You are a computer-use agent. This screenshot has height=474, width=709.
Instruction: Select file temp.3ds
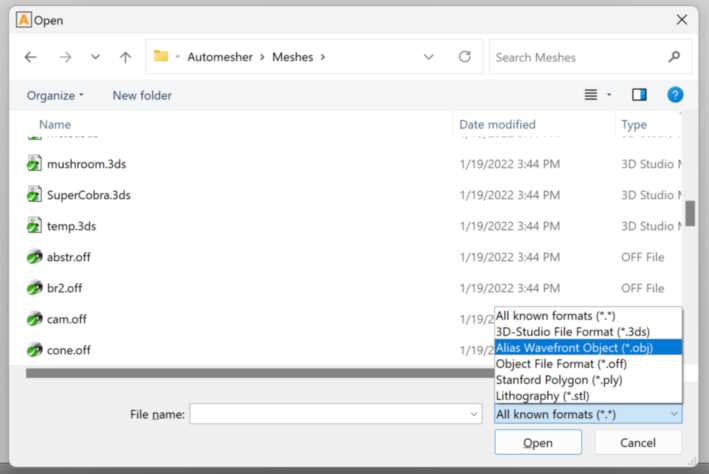71,226
